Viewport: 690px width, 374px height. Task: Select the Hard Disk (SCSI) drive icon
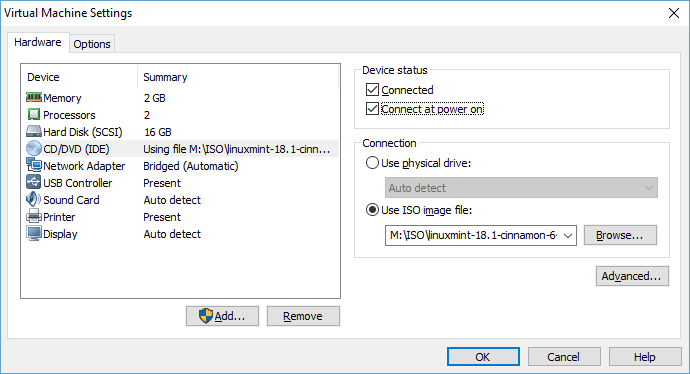click(34, 131)
